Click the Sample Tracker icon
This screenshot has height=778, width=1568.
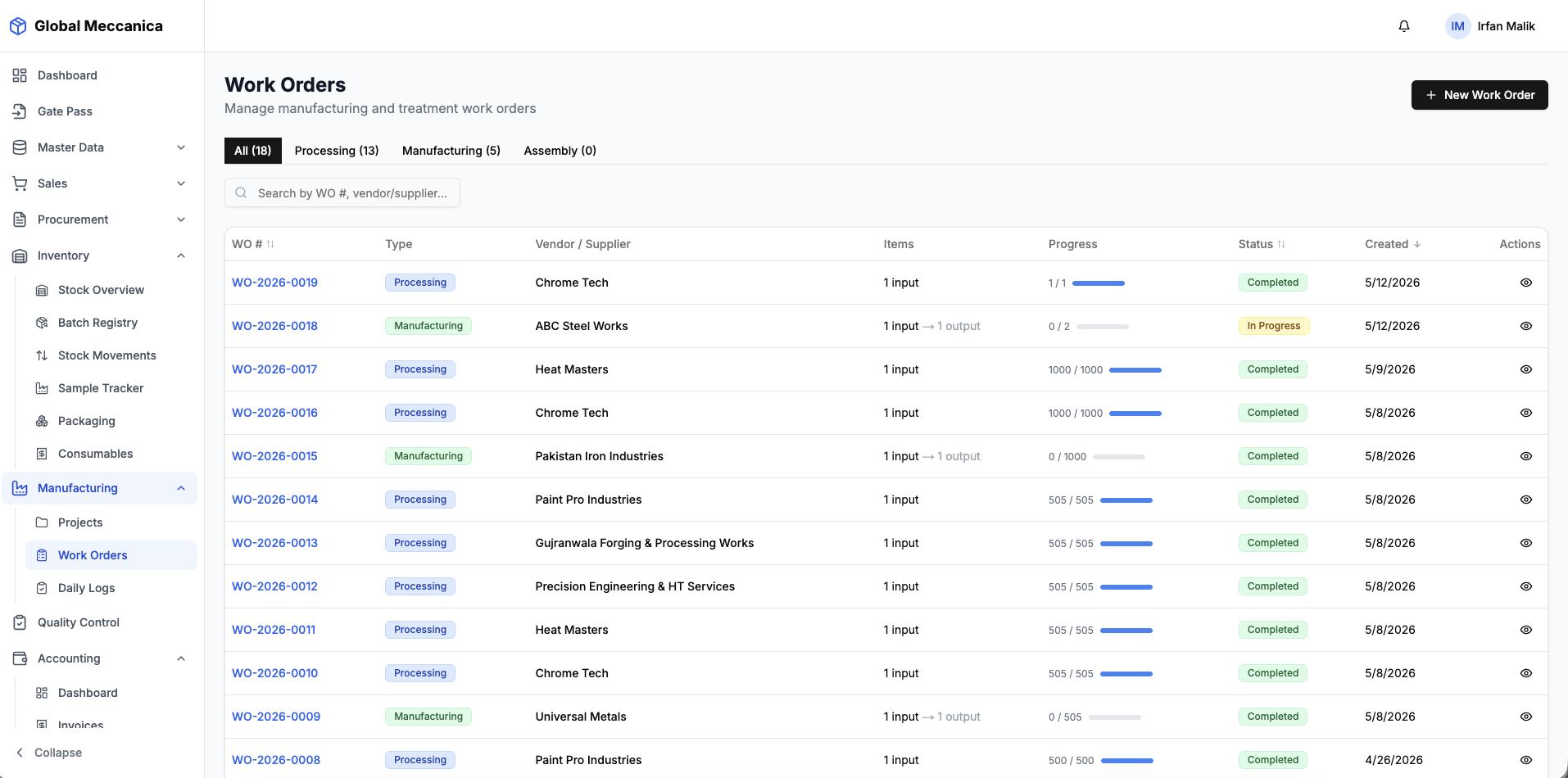[42, 388]
